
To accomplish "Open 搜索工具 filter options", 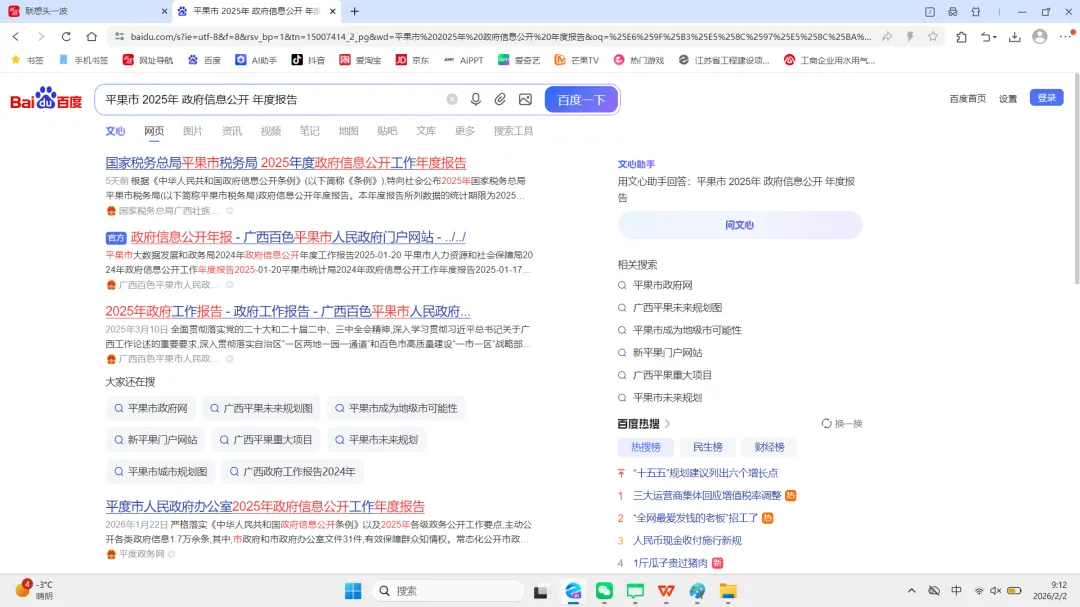I will 513,131.
